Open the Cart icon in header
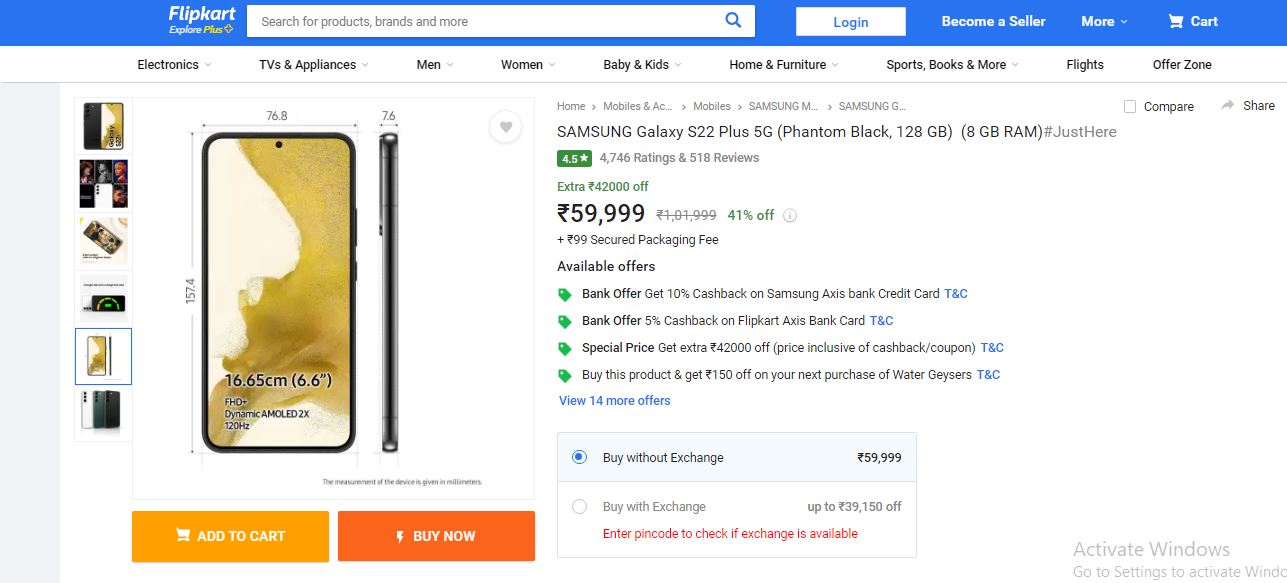Viewport: 1287px width, 583px height. [1176, 21]
